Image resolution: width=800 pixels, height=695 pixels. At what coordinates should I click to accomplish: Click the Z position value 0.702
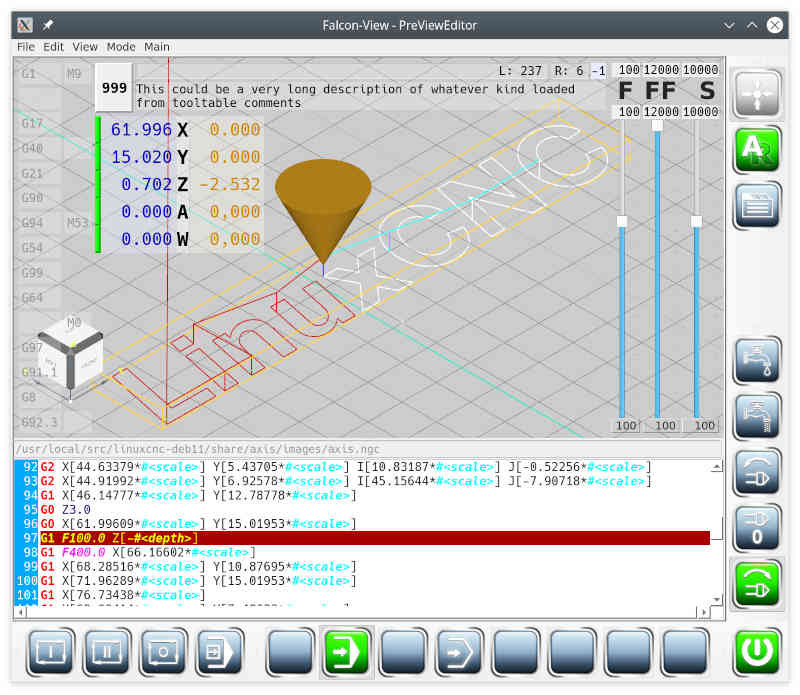click(x=146, y=184)
